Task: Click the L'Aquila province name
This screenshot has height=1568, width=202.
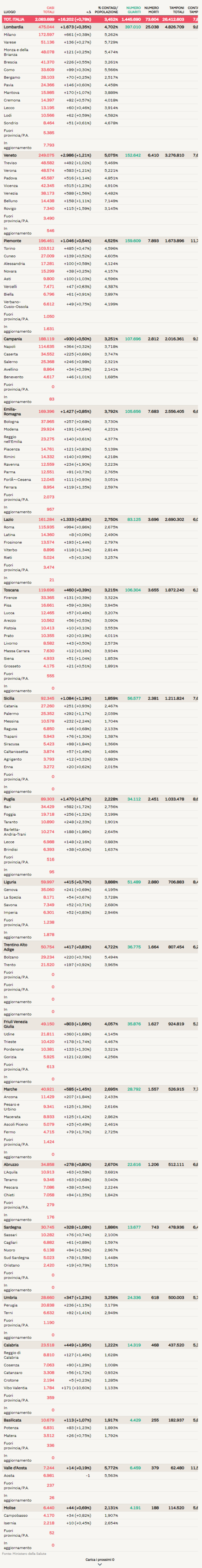Action: 11,1172
